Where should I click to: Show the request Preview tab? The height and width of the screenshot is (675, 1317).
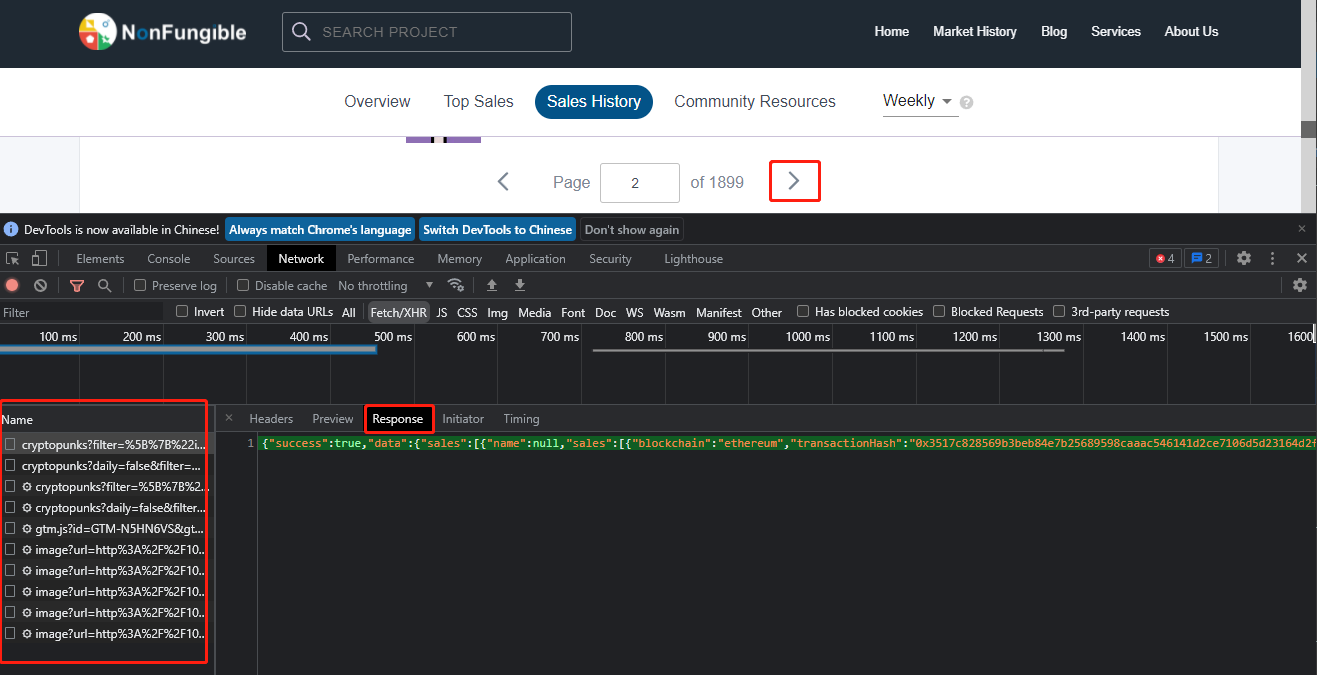[333, 419]
